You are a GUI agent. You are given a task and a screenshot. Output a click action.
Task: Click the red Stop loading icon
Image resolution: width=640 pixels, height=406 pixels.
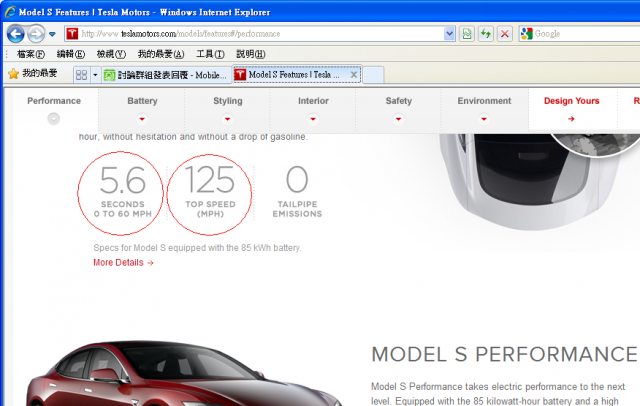coord(505,34)
